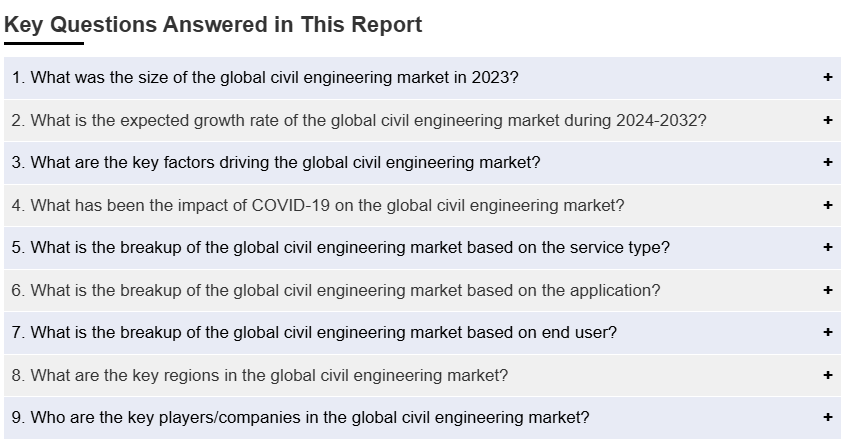The image size is (845, 441).
Task: Expand question 8 about key regions
Action: [x=260, y=375]
